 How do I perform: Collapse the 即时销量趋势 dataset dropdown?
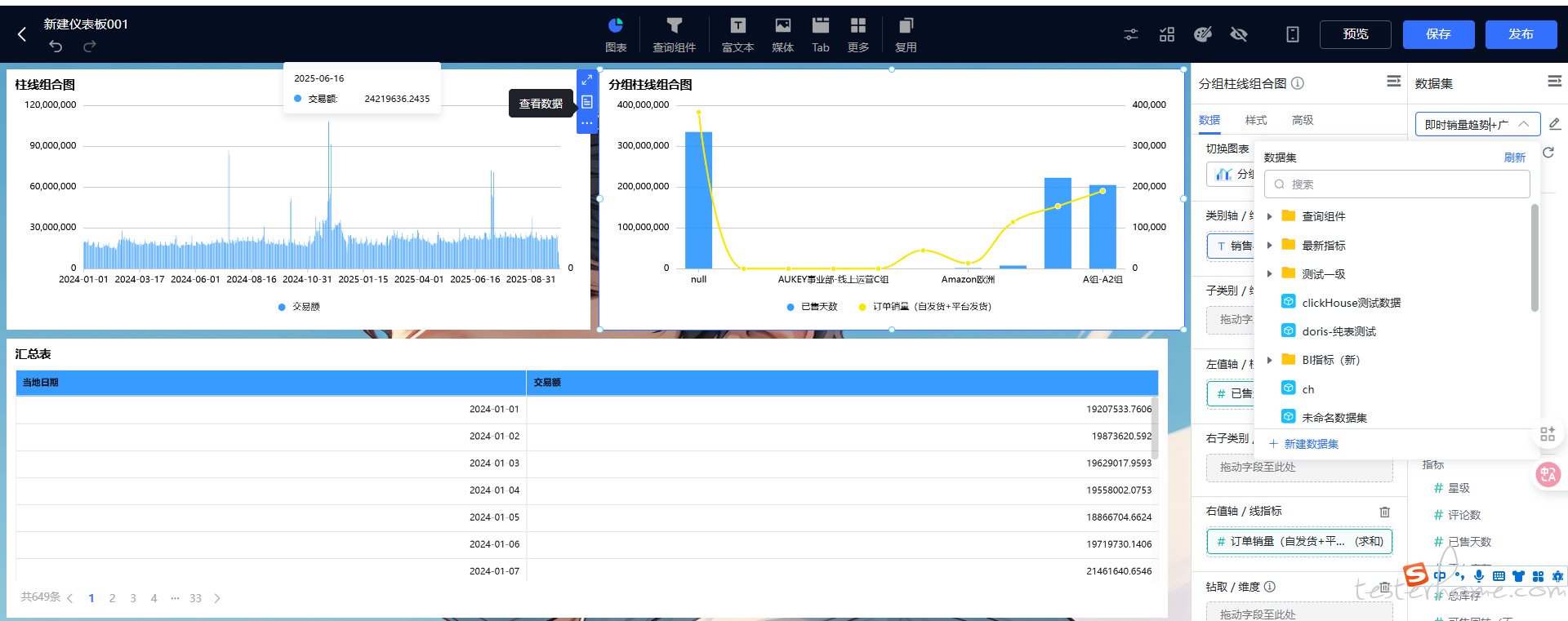1523,124
